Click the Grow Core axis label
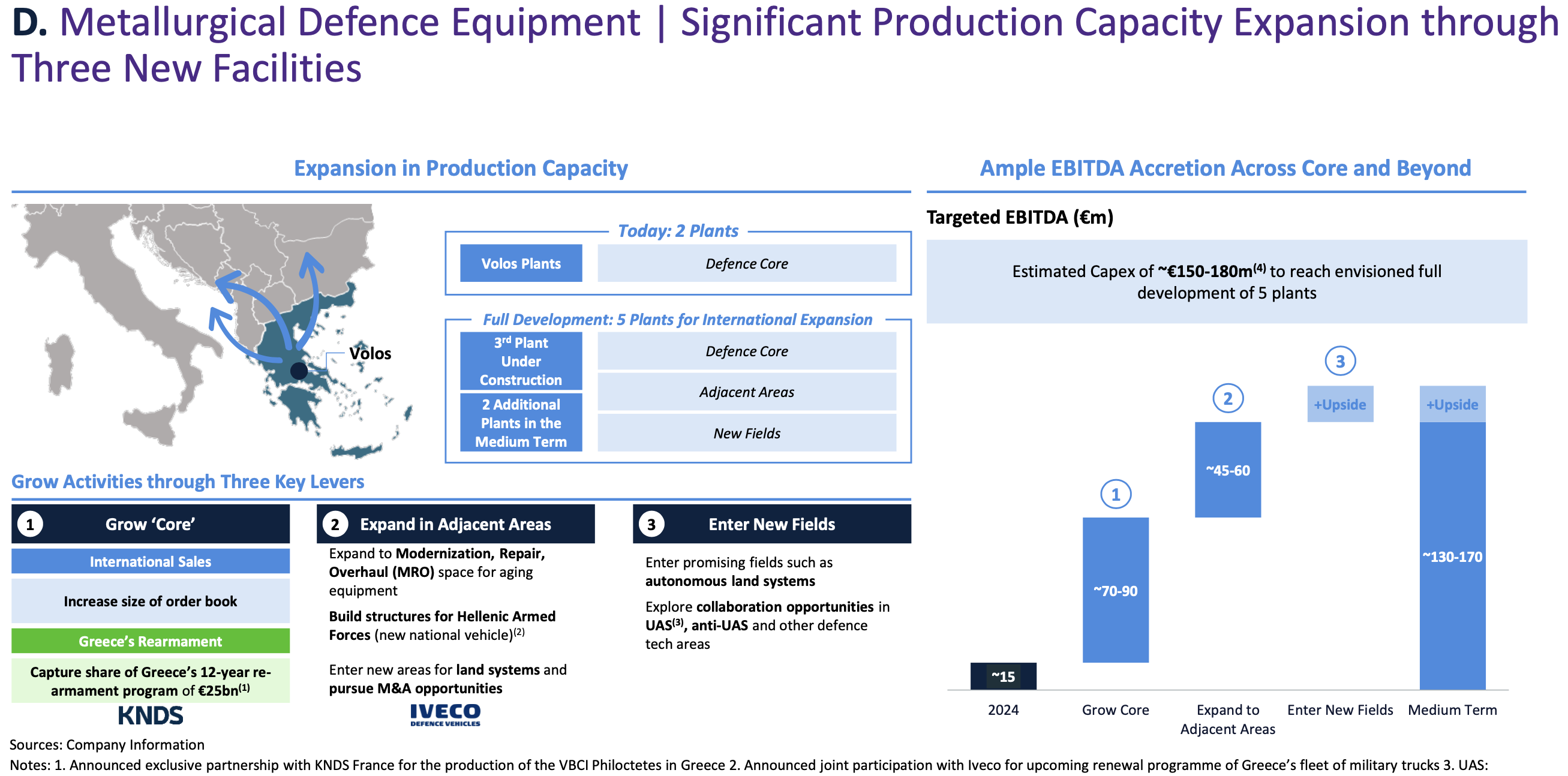 click(1115, 709)
